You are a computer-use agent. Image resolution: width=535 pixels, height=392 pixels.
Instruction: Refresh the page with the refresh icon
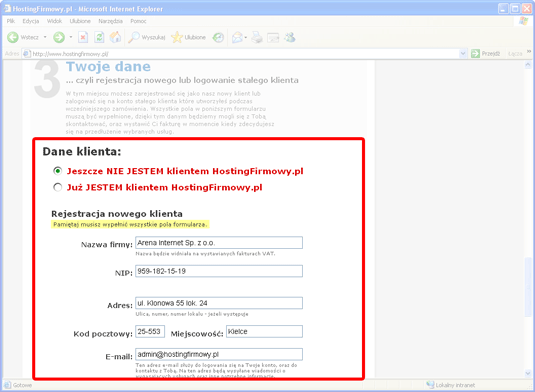tap(99, 37)
